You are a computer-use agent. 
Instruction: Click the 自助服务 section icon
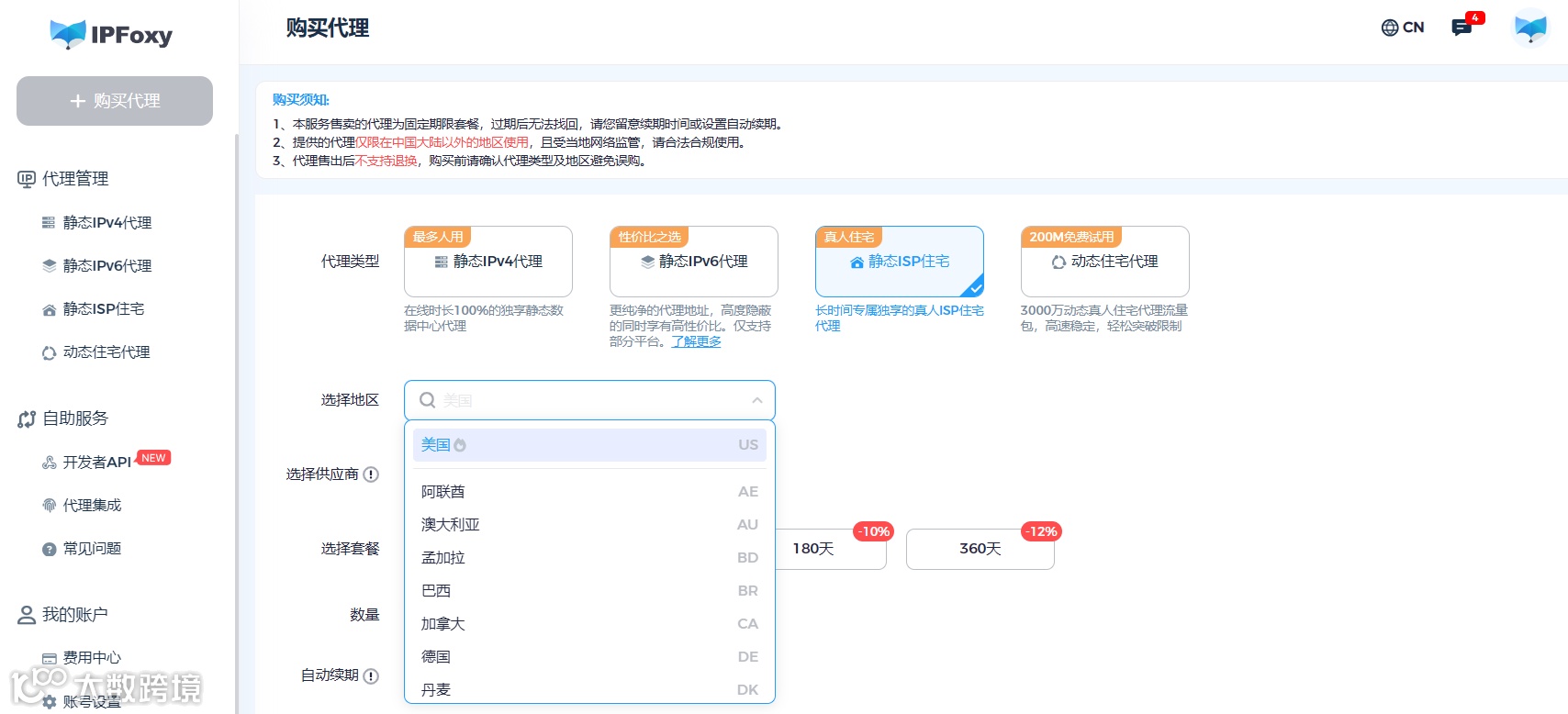click(27, 418)
